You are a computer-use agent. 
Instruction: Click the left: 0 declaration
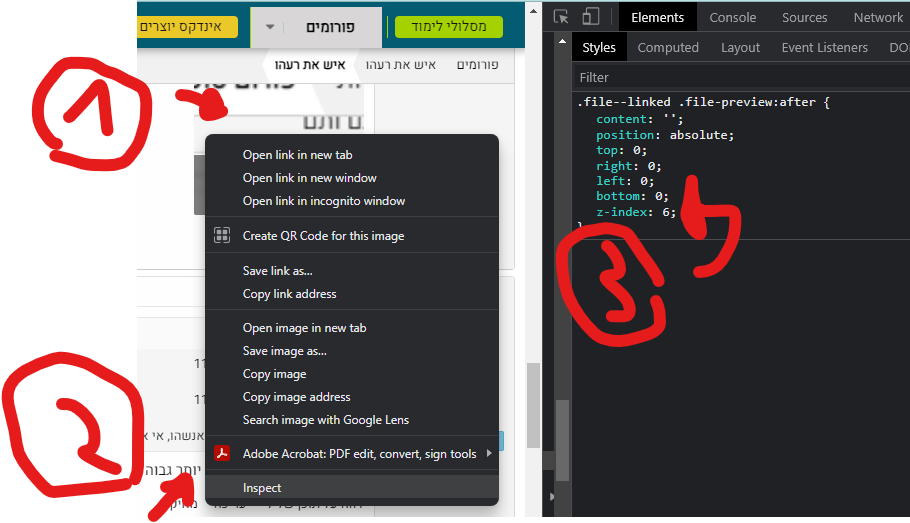click(625, 181)
